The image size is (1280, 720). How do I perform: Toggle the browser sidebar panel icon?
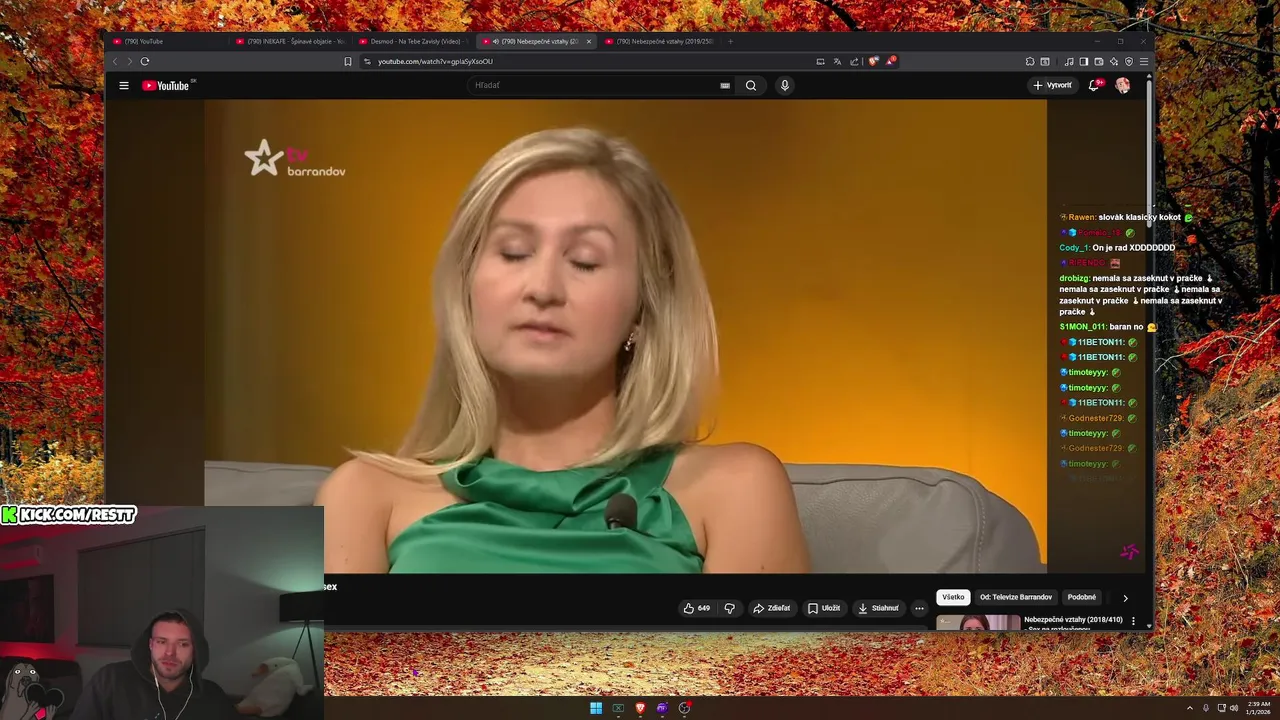click(x=1084, y=61)
